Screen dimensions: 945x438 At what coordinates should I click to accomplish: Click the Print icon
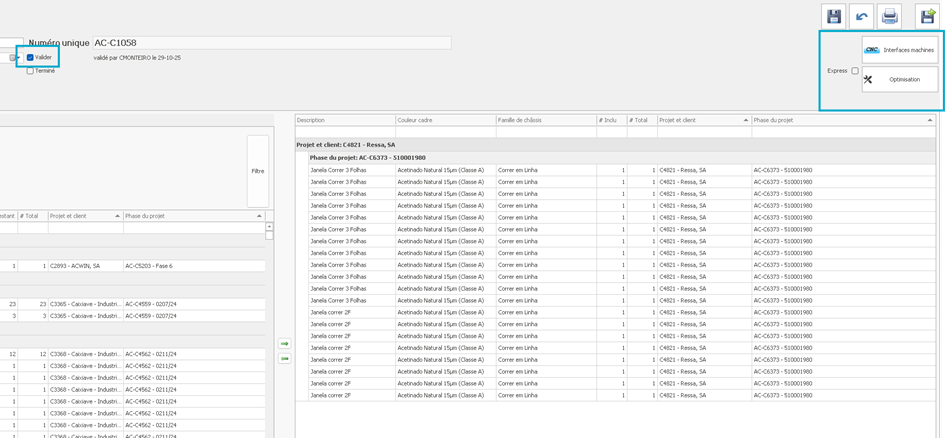[x=890, y=16]
